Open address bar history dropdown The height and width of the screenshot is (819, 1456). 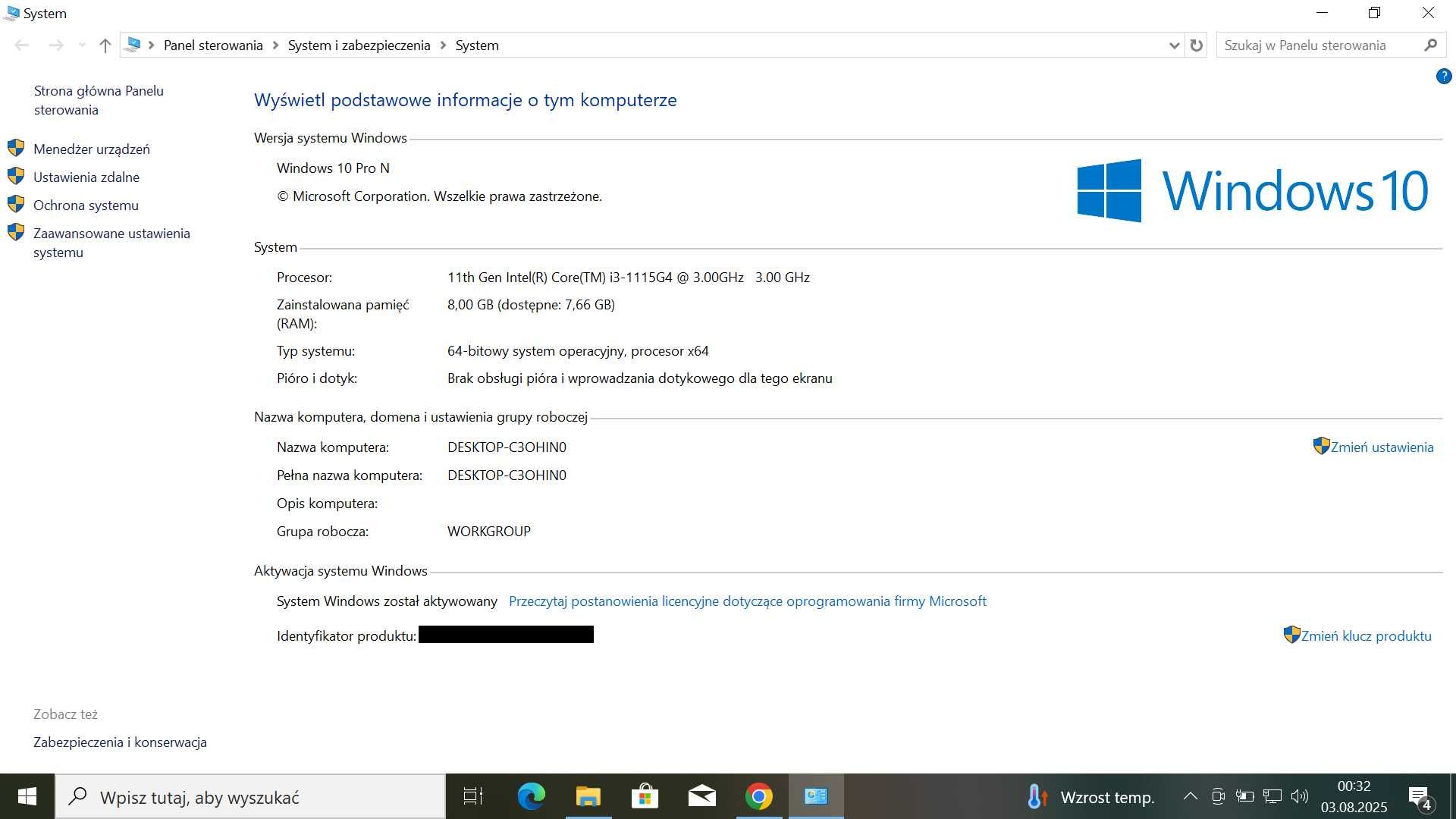coord(1174,45)
